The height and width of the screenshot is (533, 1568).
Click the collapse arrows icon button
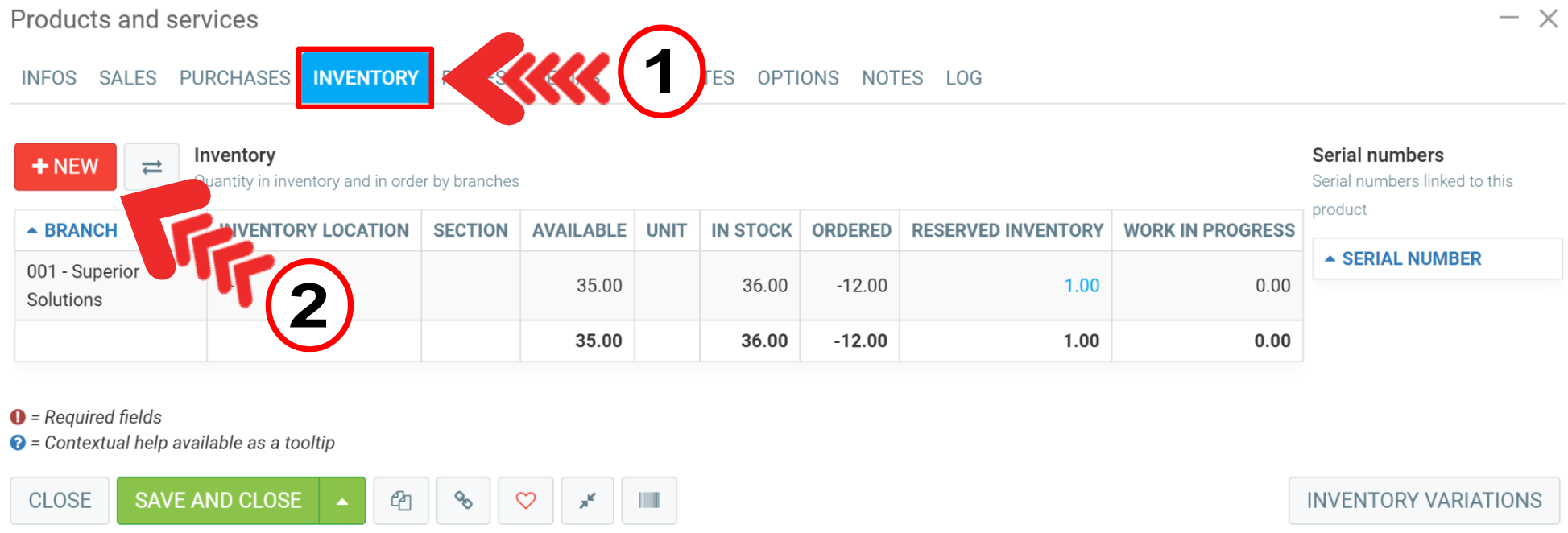587,501
